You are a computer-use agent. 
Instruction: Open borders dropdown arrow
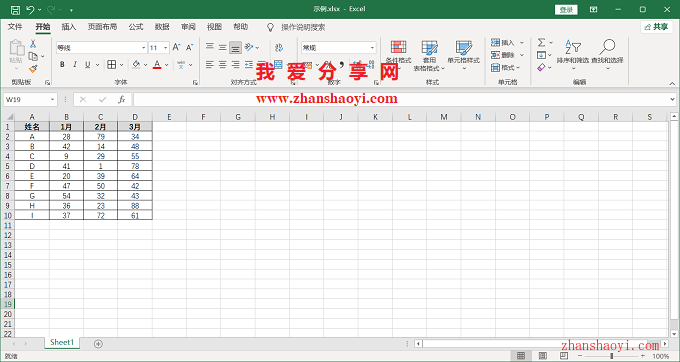click(x=121, y=65)
